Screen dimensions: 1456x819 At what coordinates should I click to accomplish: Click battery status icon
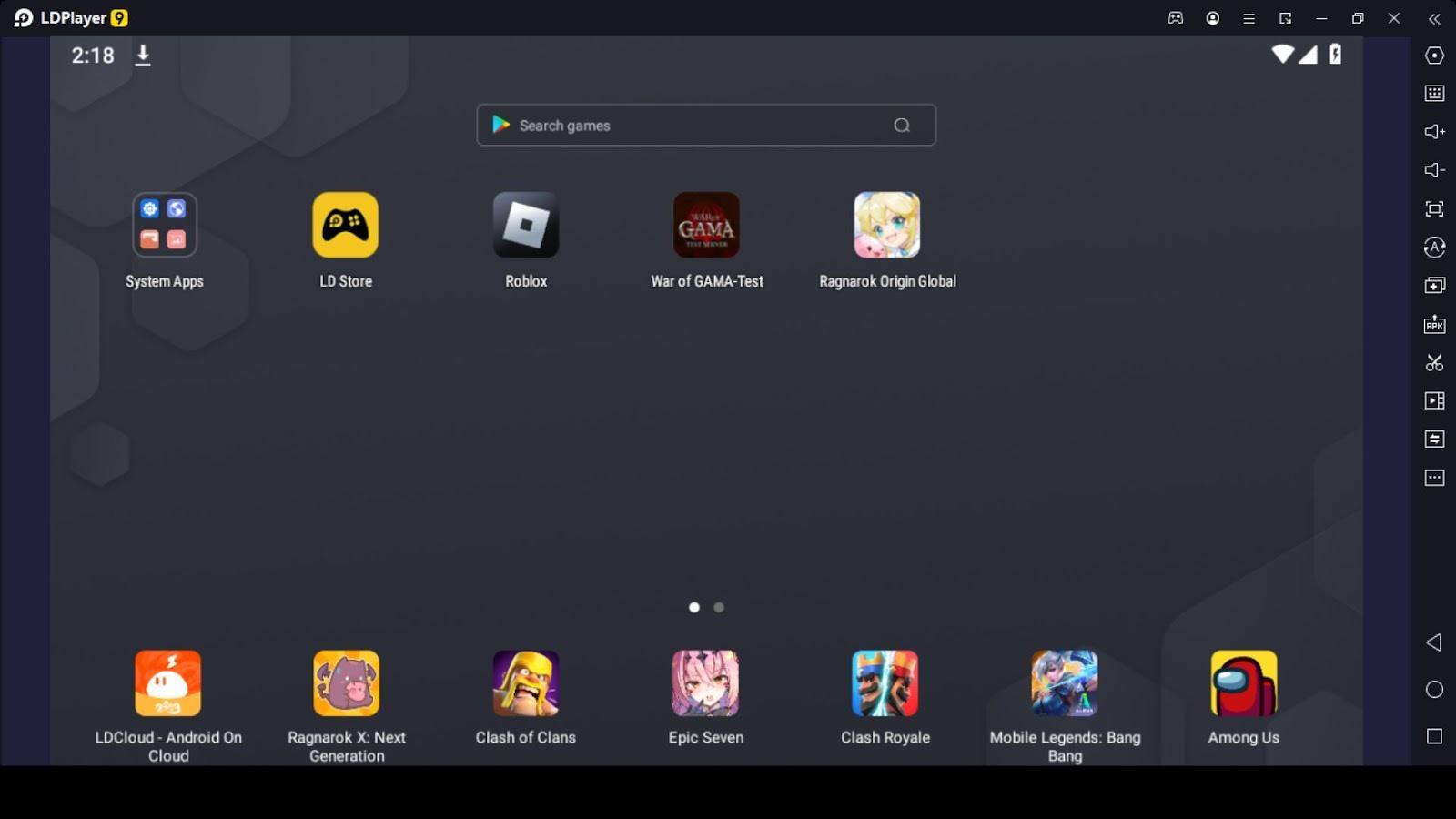coord(1335,55)
